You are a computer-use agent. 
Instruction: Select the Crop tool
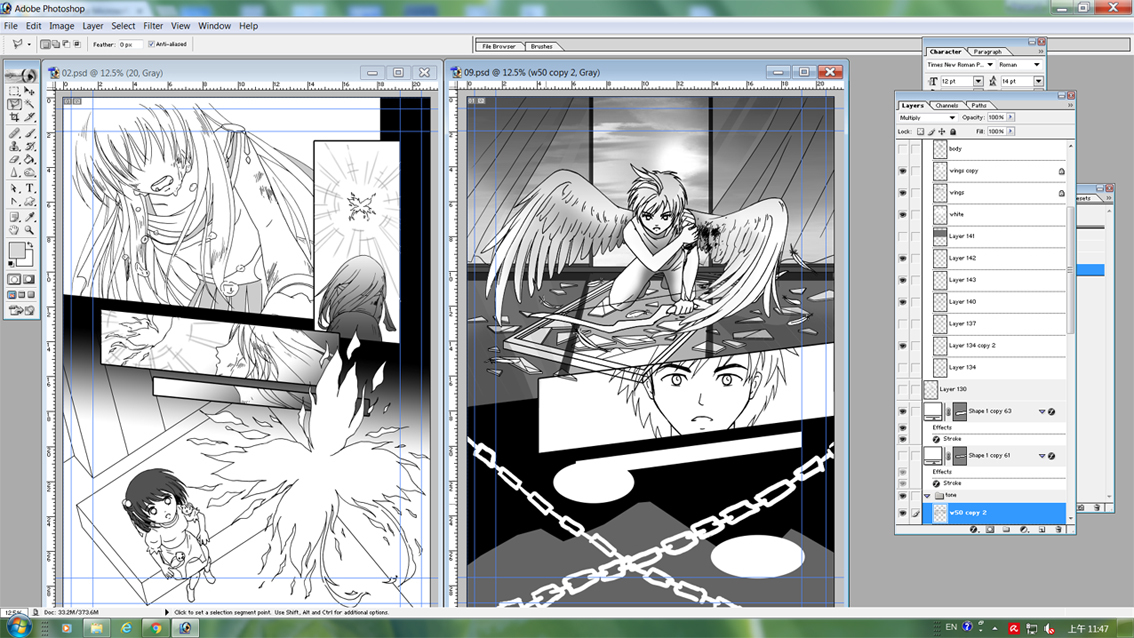[x=15, y=118]
